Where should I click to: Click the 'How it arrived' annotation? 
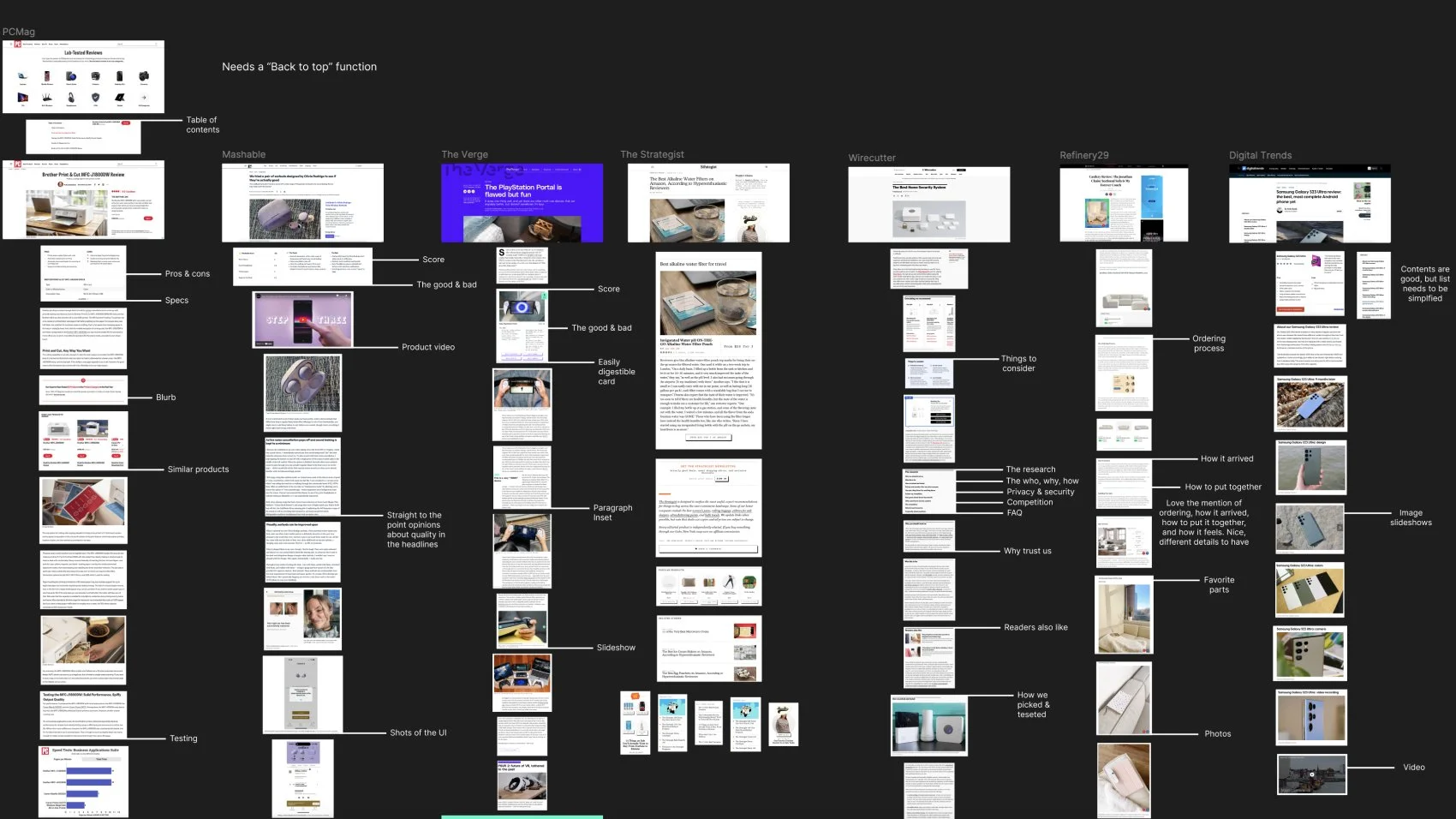[1227, 459]
